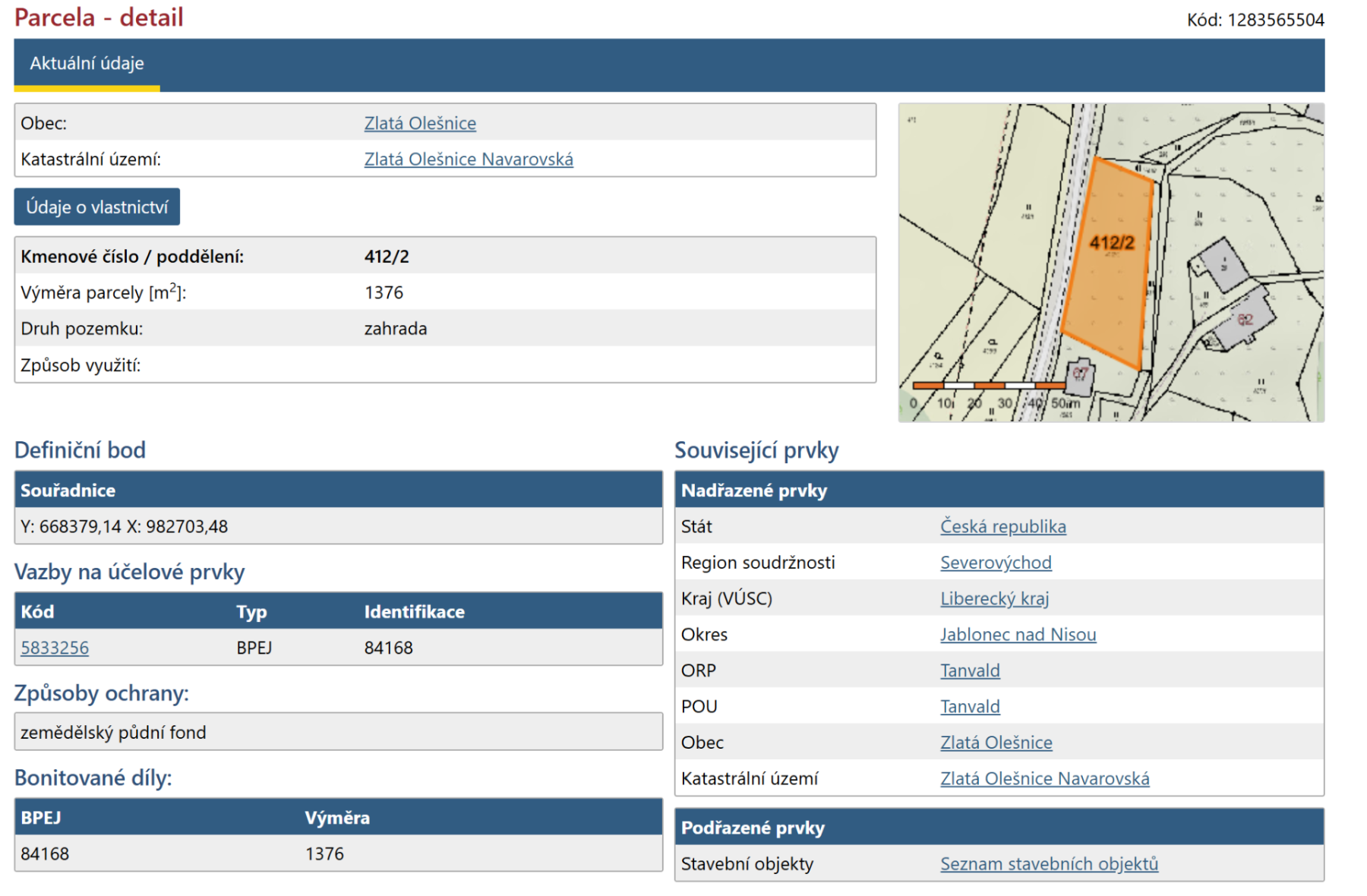
Task: Open Zlatá Olešnice Navarovská in the Nadřazené prvky table
Action: coord(1045,778)
